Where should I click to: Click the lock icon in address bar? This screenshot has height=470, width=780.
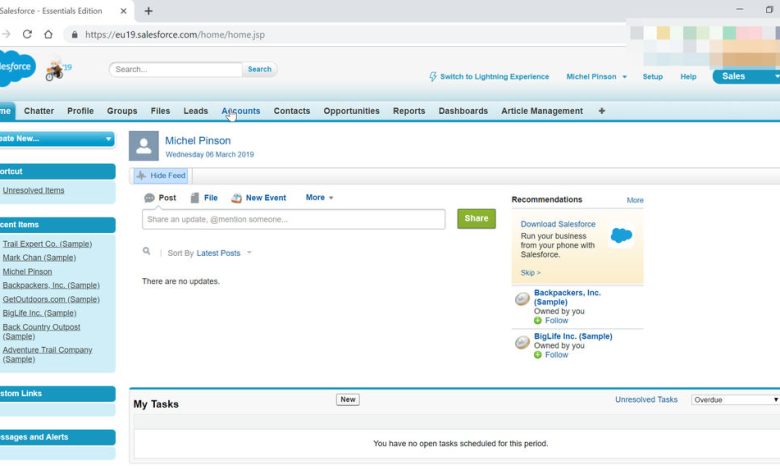click(75, 34)
